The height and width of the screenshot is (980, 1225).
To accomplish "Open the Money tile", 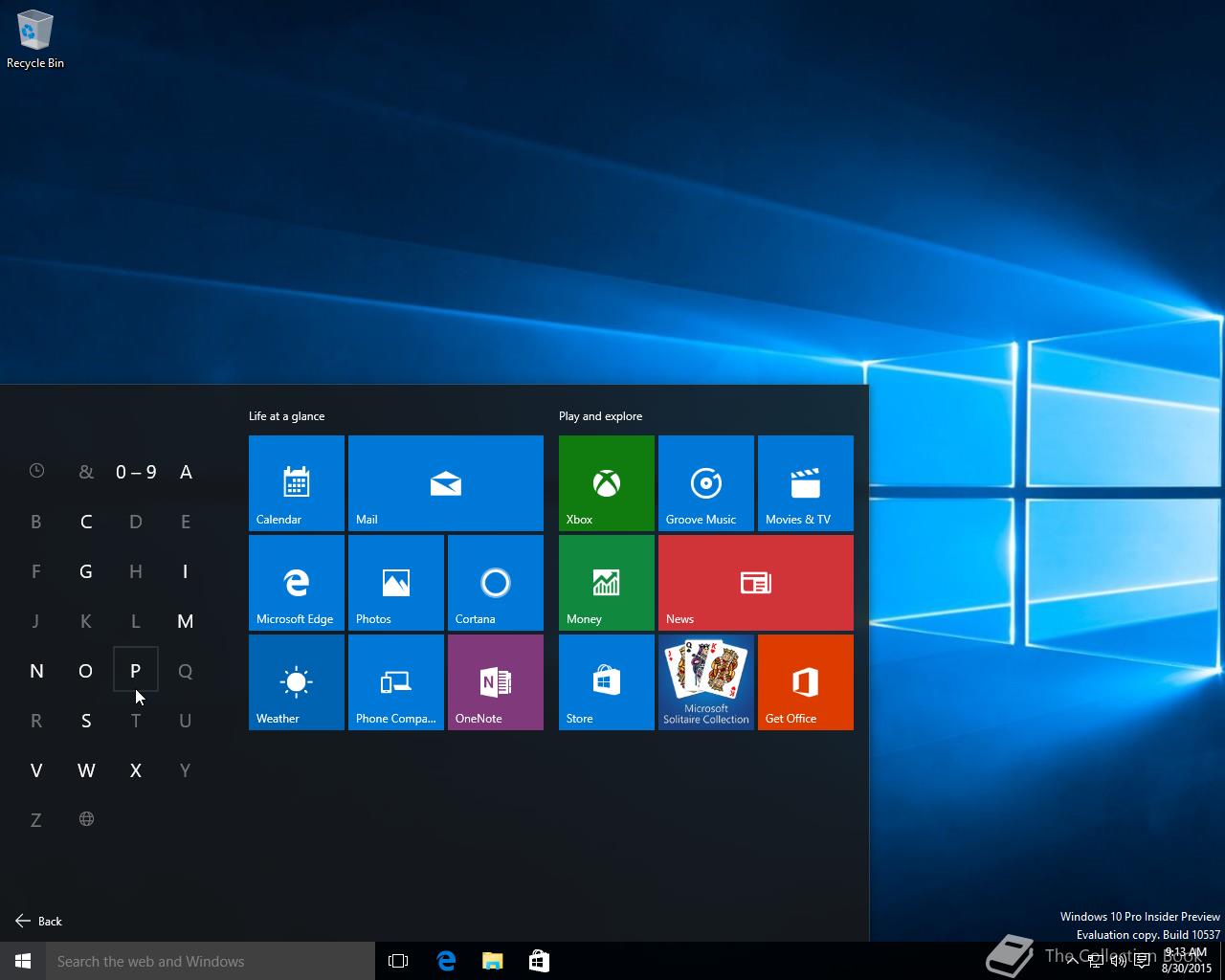I will click(607, 583).
